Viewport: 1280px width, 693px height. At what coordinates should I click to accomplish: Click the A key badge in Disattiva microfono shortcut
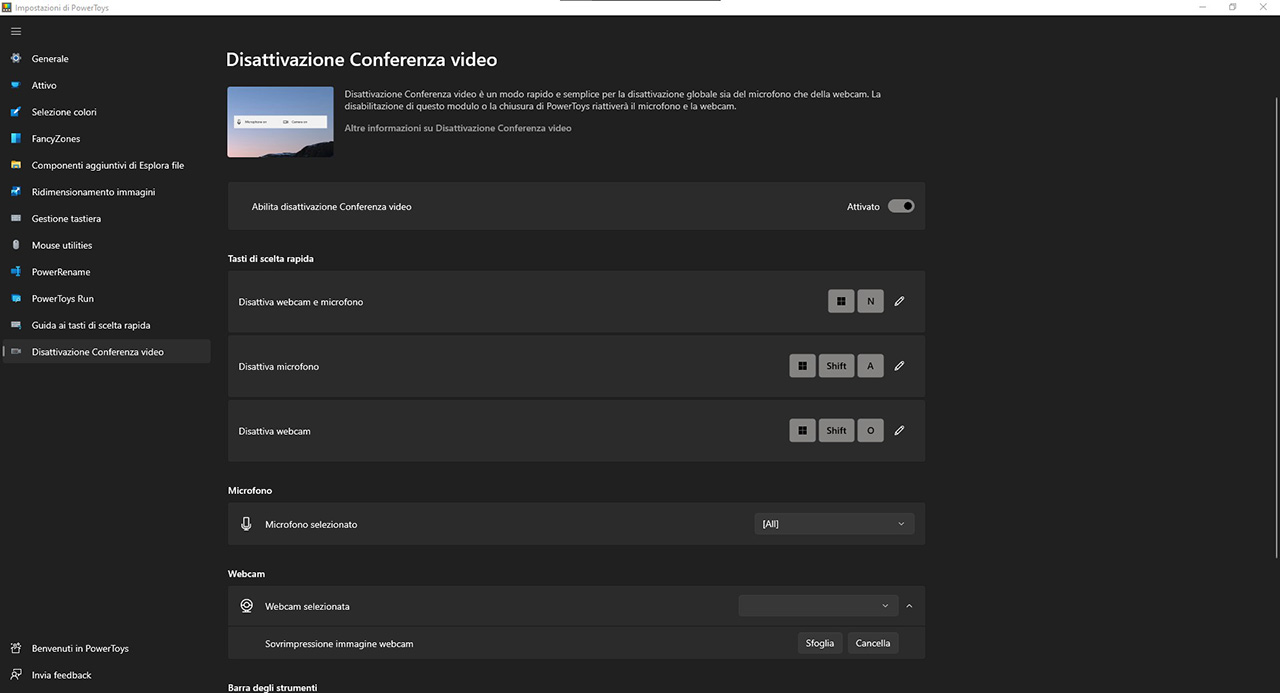[870, 366]
